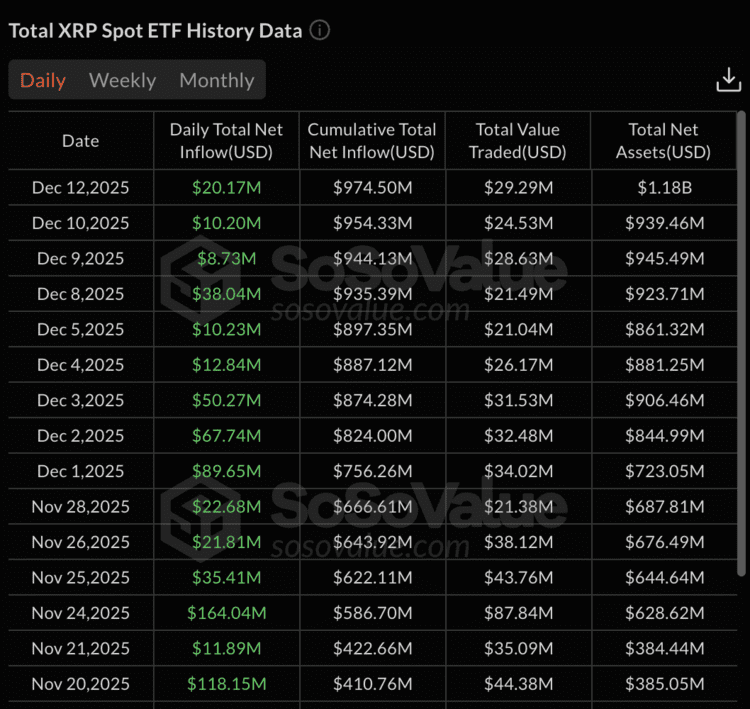This screenshot has width=750, height=709.
Task: Click the $38.12M value traded cell
Action: click(518, 542)
